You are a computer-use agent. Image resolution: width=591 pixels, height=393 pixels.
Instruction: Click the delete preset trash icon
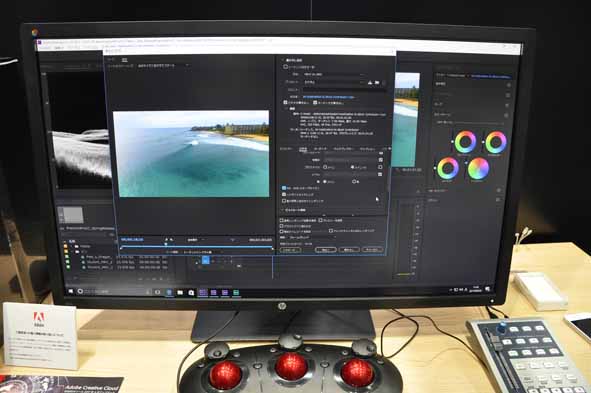[x=384, y=83]
